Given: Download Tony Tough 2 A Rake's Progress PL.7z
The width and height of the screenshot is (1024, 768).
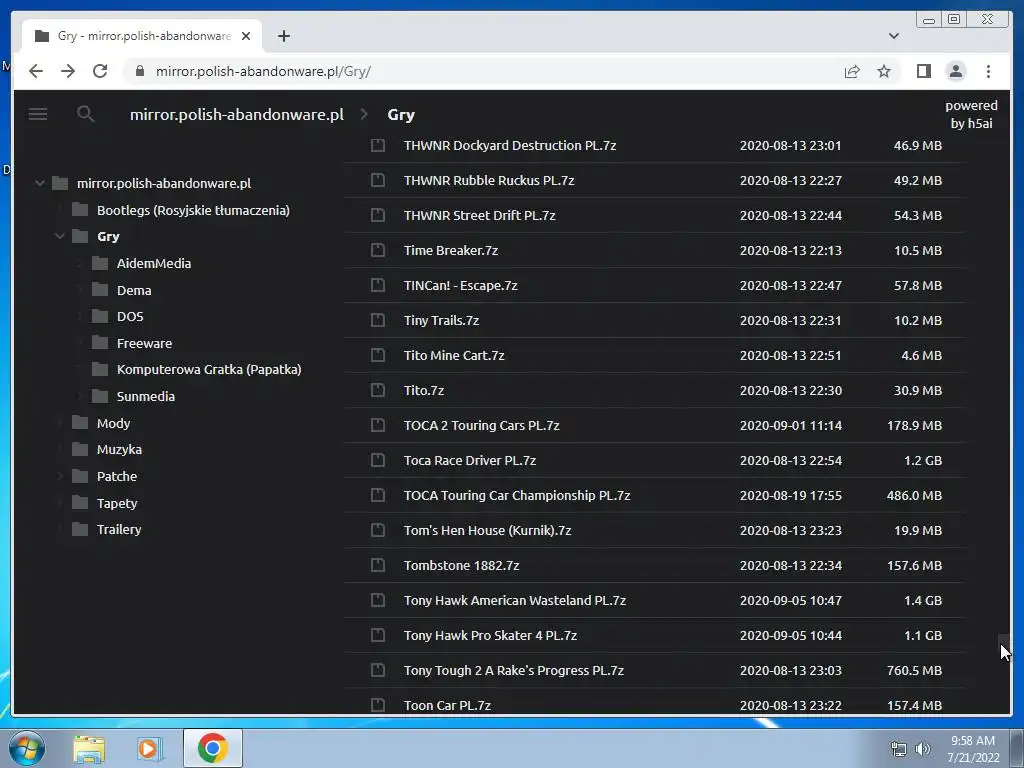Looking at the screenshot, I should coord(513,670).
